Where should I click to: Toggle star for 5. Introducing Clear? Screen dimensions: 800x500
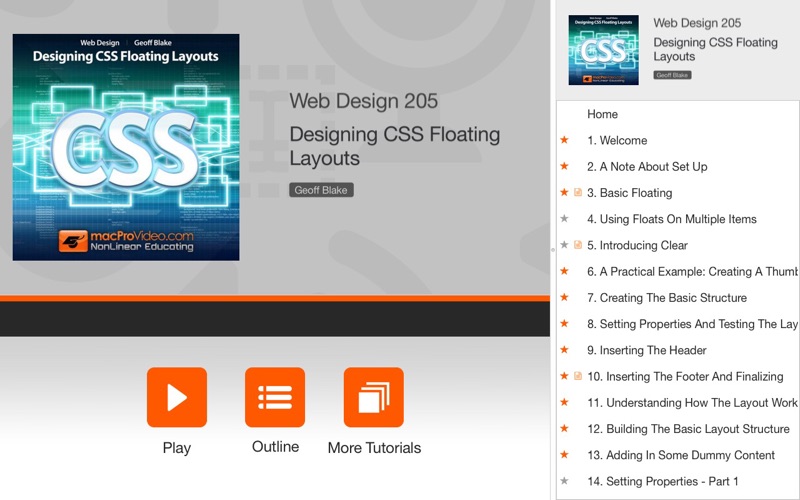point(564,245)
